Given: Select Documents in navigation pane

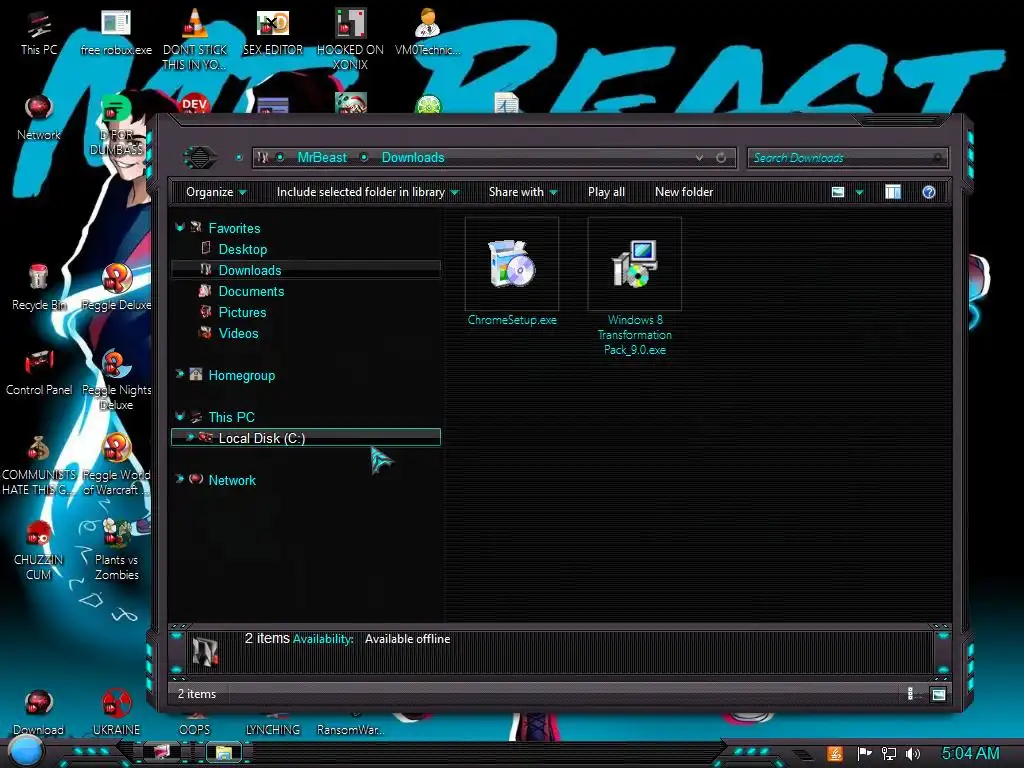Looking at the screenshot, I should [x=251, y=291].
